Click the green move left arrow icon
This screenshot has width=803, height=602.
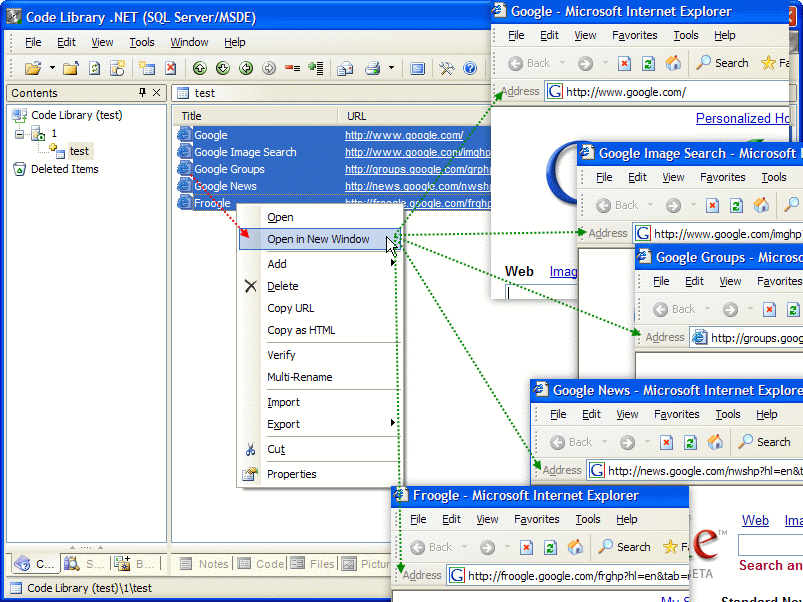click(246, 68)
